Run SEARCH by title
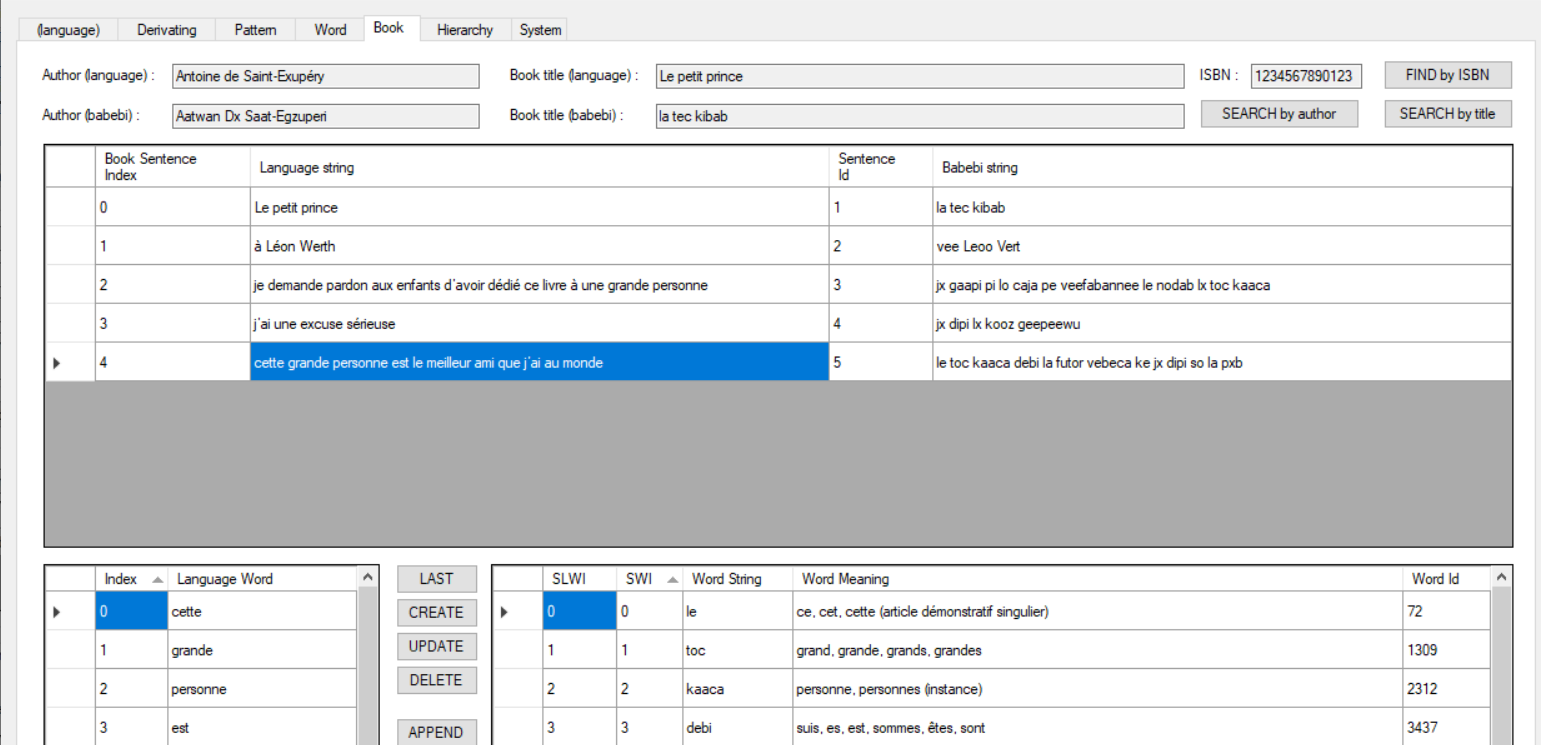This screenshot has width=1541, height=745. pos(1447,113)
